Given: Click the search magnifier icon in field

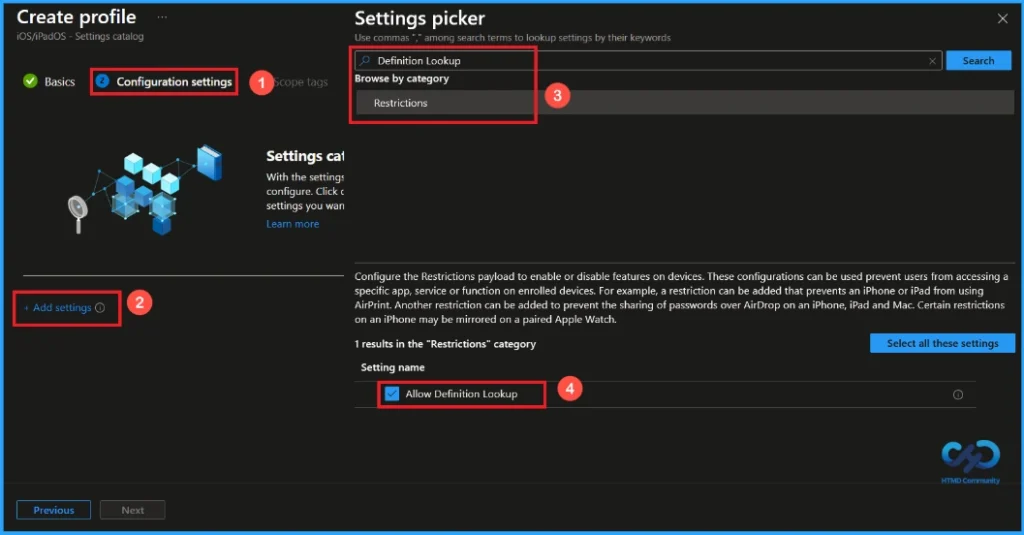Looking at the screenshot, I should click(365, 61).
